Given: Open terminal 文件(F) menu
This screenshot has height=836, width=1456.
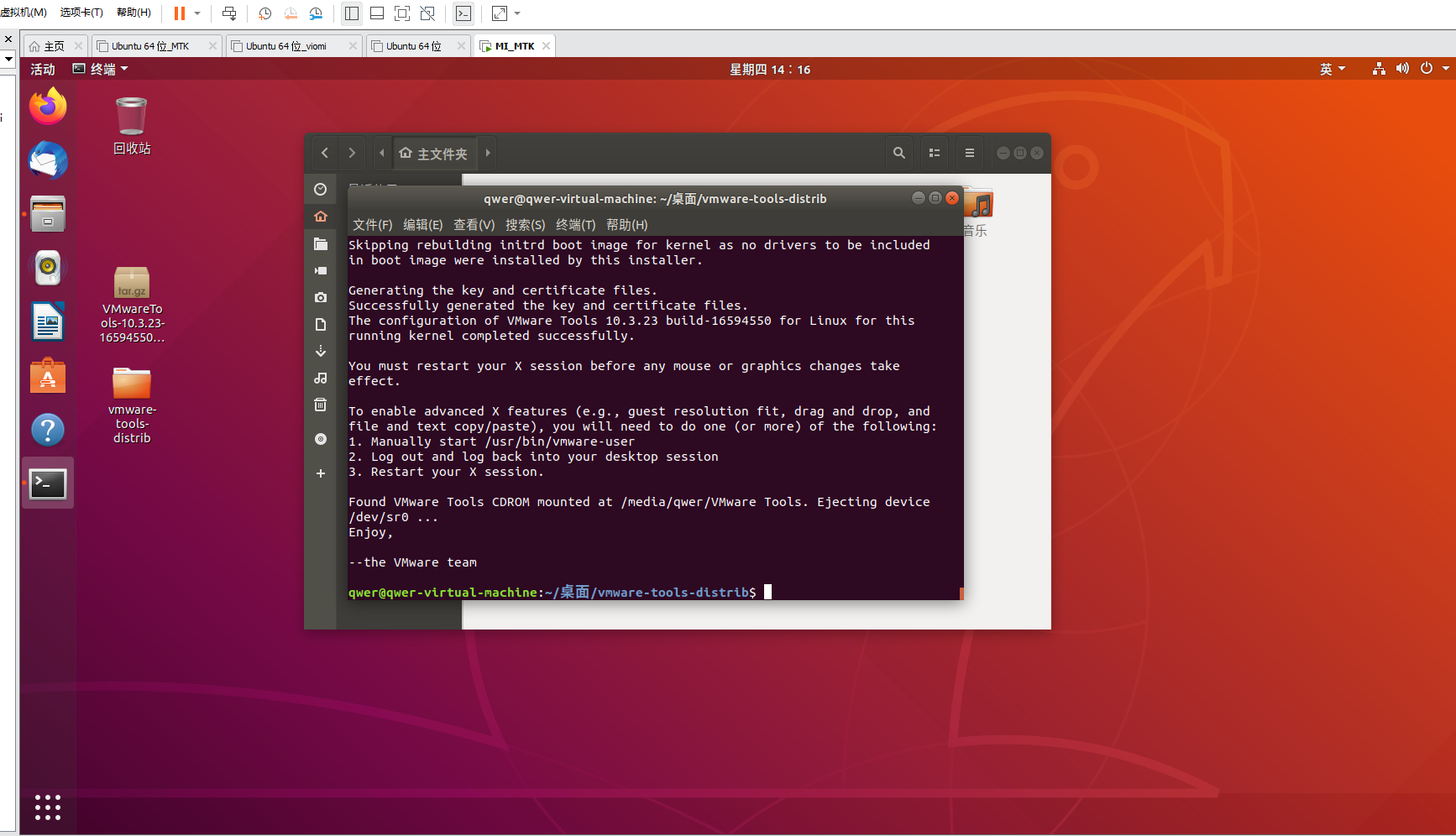Looking at the screenshot, I should (x=372, y=224).
